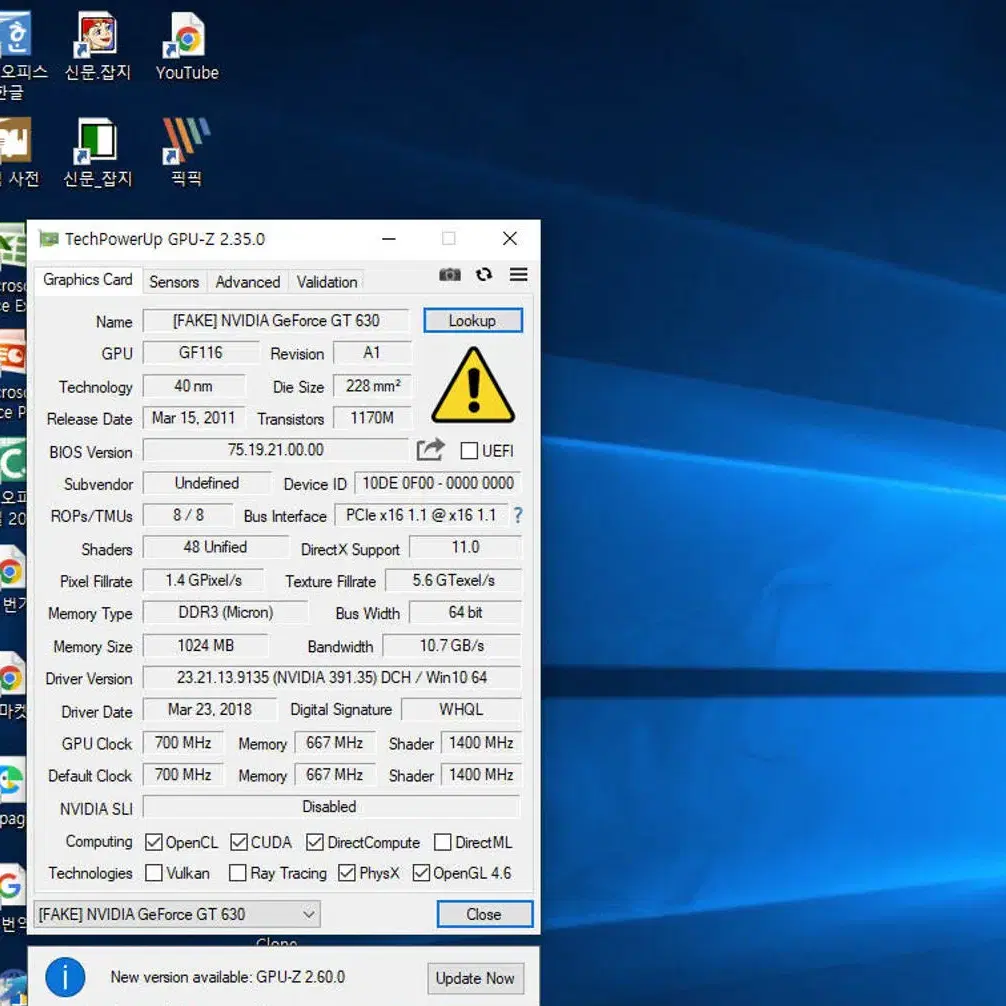
Task: Click the Memory Type DDR3 (Micron) field
Action: [x=225, y=613]
